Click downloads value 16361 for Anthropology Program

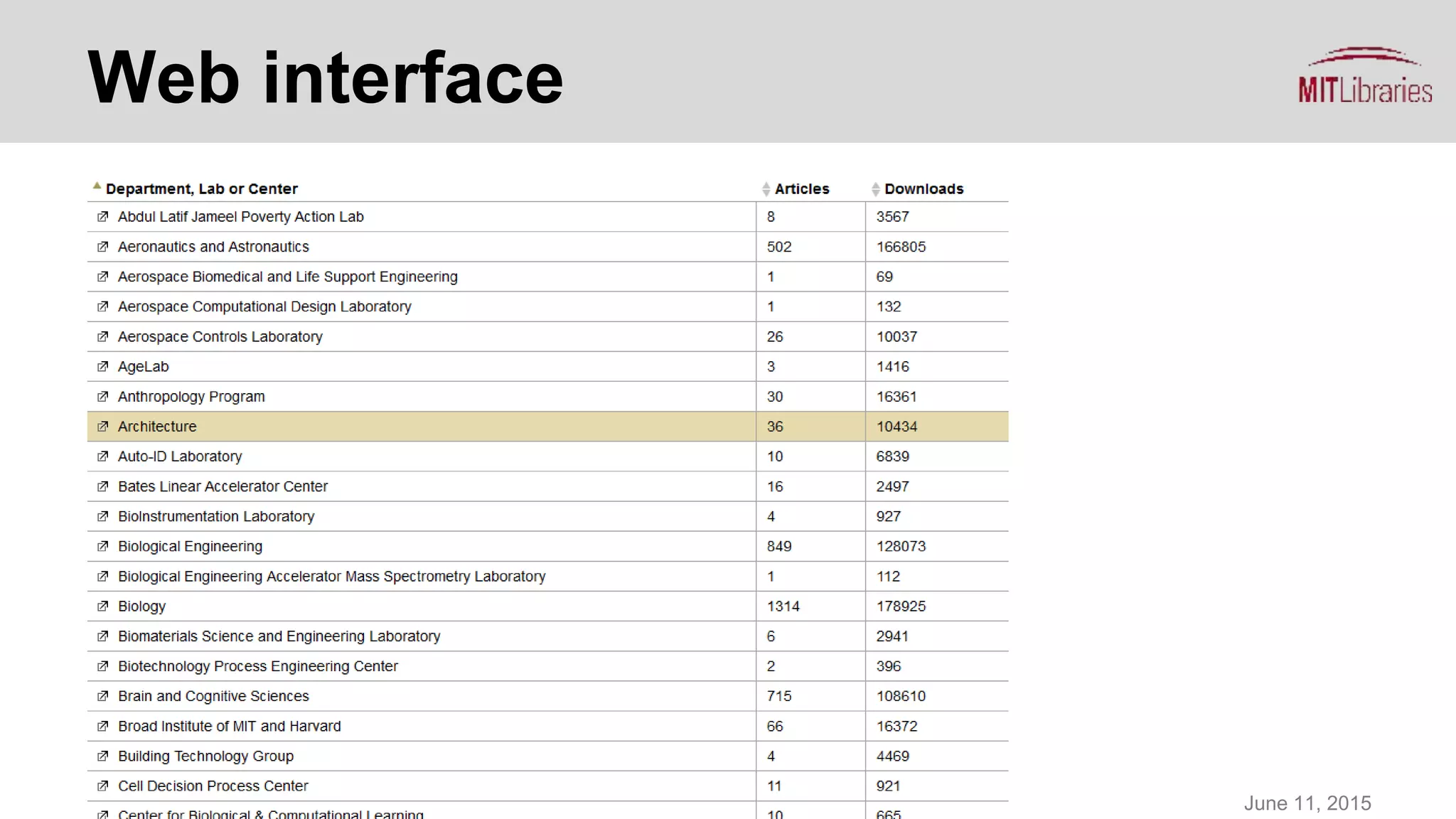pyautogui.click(x=897, y=397)
